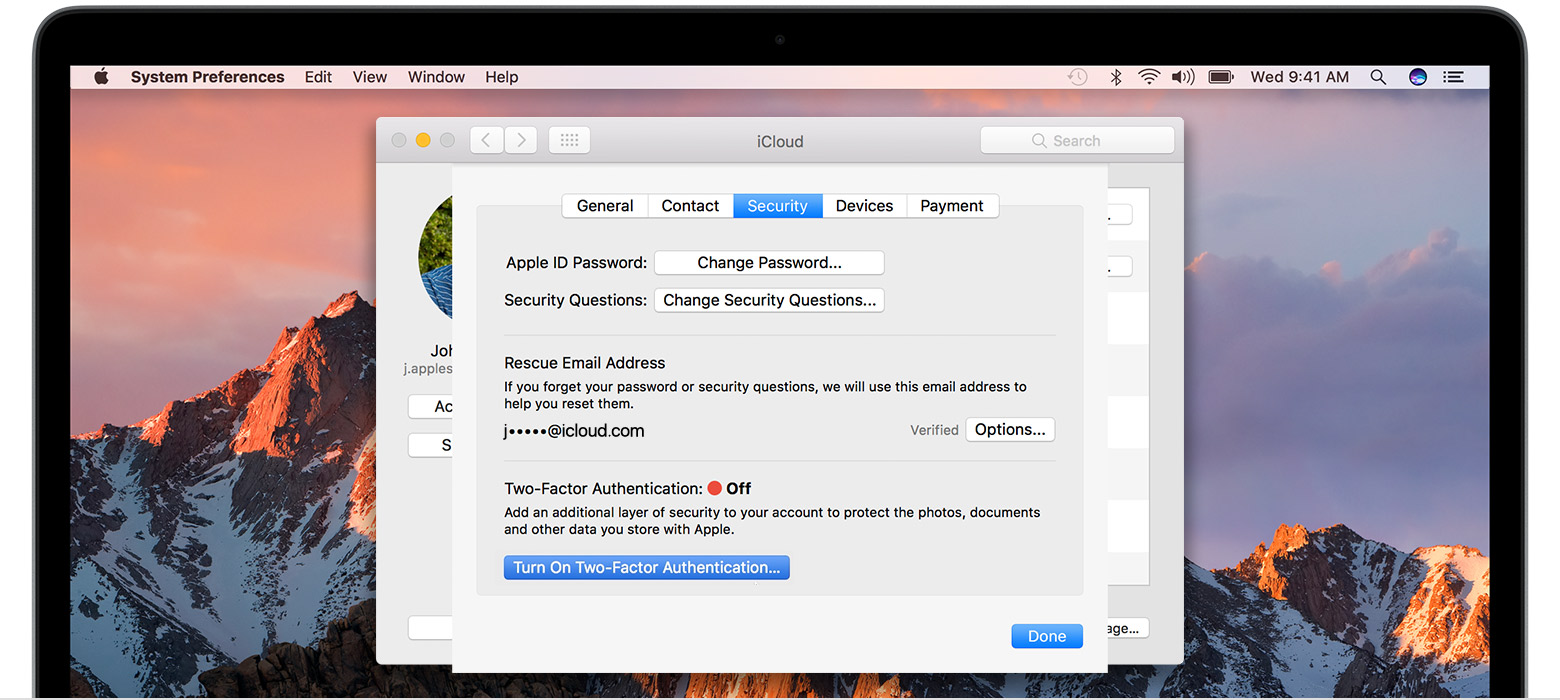Go back with the toolbar back arrow
1560x700 pixels.
[487, 141]
